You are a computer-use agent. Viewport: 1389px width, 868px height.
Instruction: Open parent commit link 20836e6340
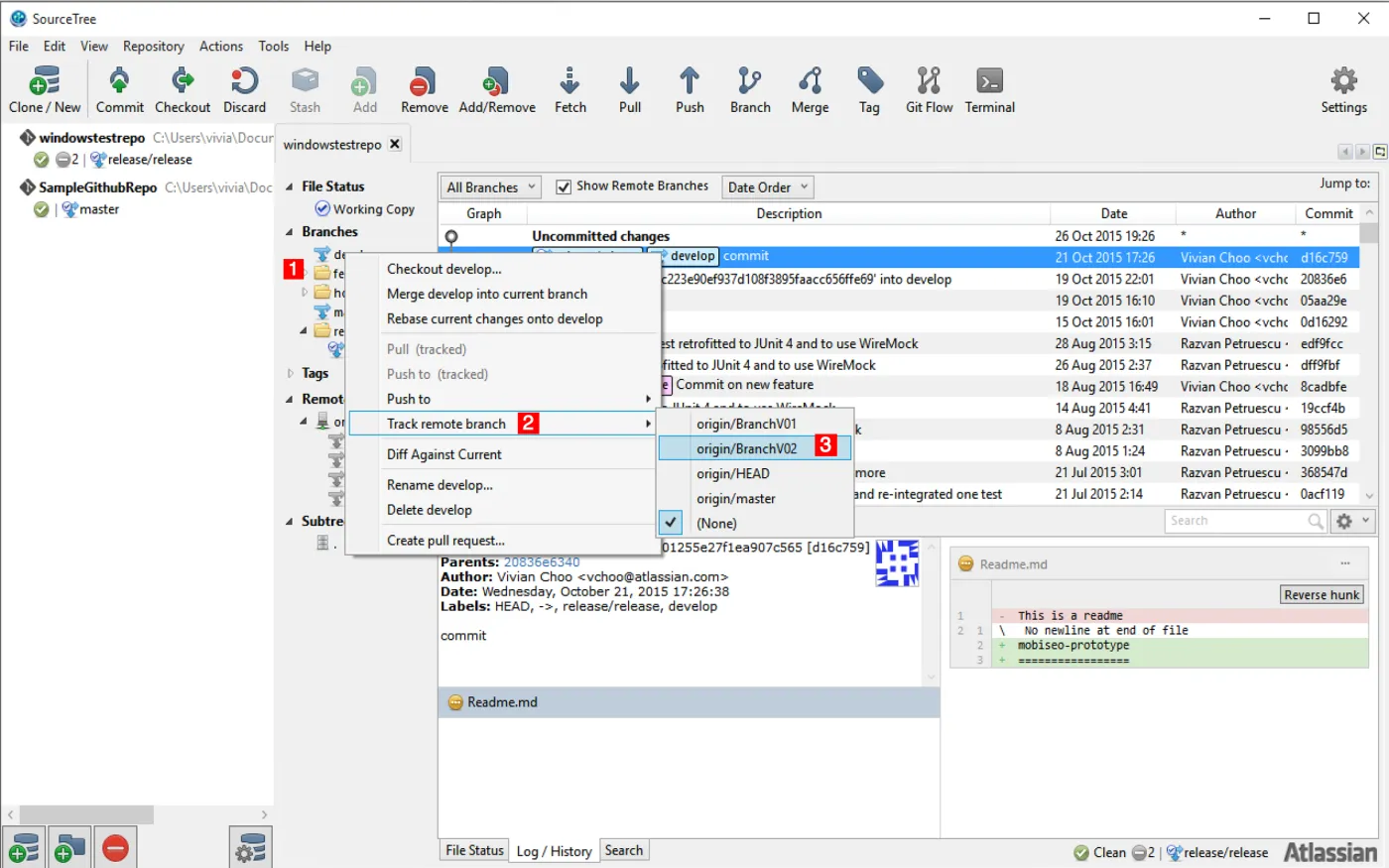(x=542, y=561)
